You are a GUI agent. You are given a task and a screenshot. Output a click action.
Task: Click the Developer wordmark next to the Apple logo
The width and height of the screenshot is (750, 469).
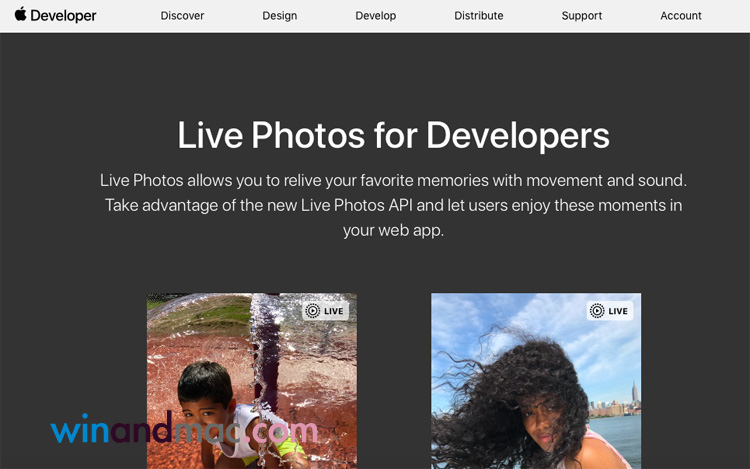coord(64,16)
